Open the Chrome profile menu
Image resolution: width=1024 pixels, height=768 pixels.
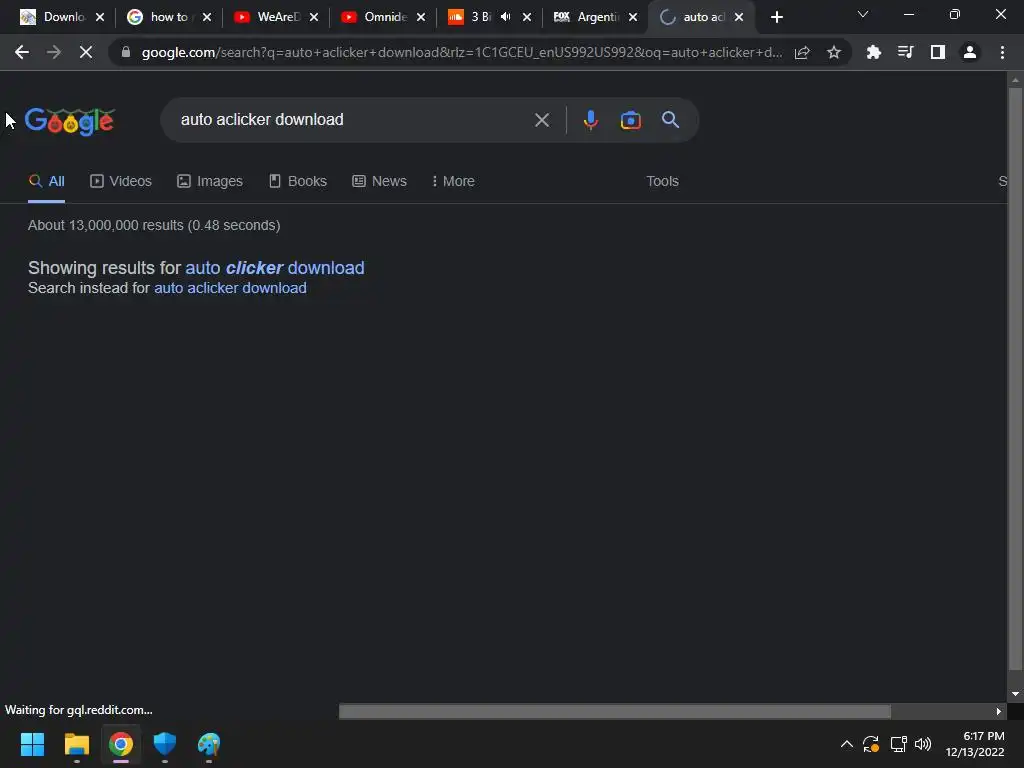[970, 52]
